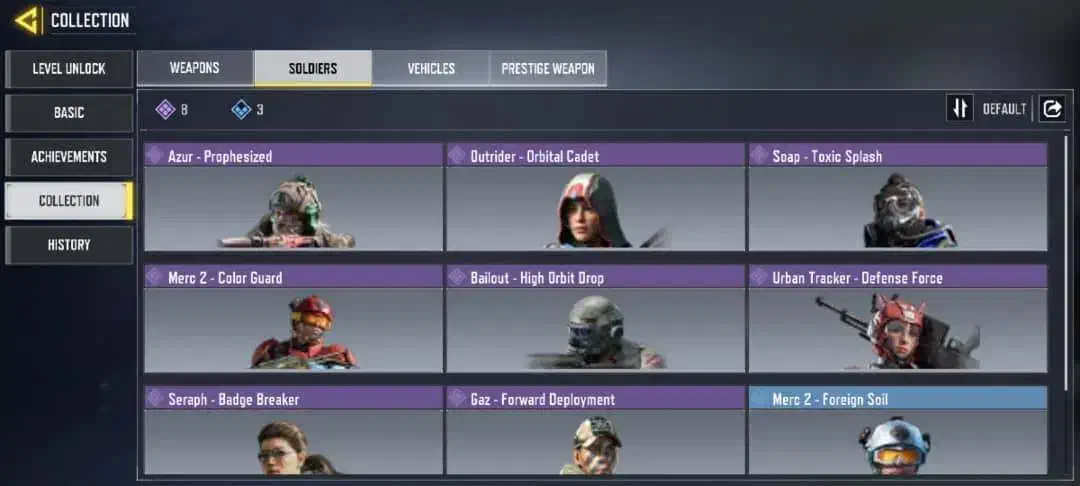Open the Prestige Weapon tab
The image size is (1080, 486).
point(548,68)
